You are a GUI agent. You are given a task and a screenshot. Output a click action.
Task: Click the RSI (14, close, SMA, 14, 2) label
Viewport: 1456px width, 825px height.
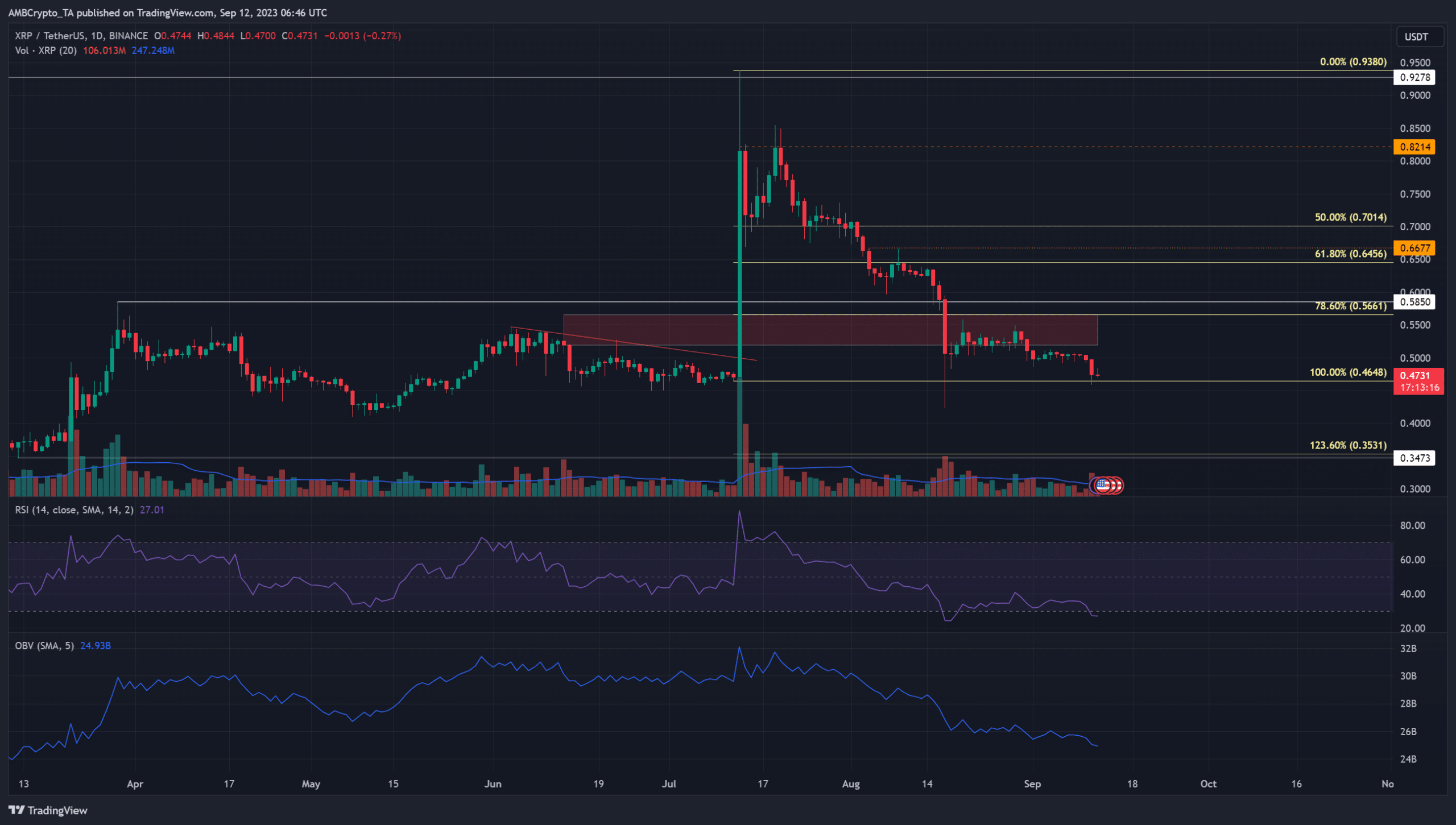pos(74,510)
